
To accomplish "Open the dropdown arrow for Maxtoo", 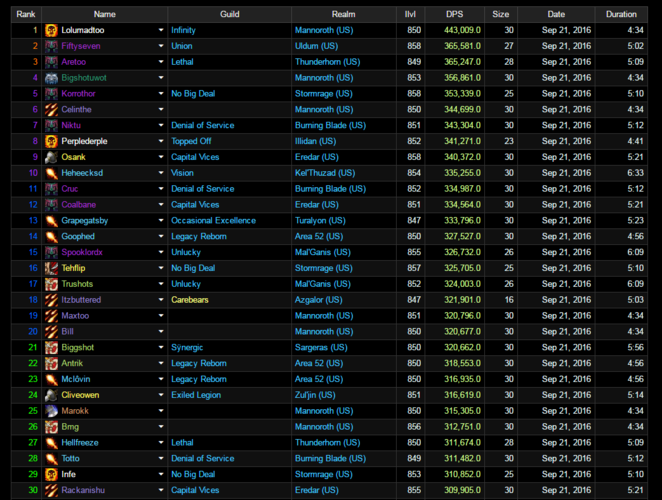I will click(x=161, y=315).
